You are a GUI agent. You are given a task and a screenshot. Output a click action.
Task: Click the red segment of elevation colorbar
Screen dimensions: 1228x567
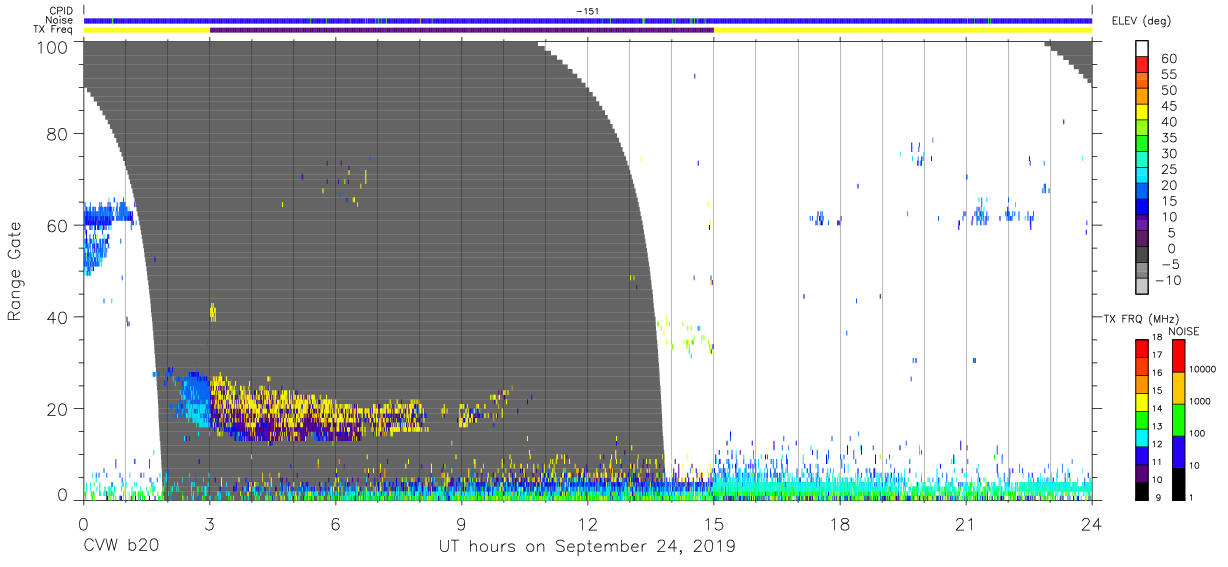(x=1142, y=63)
